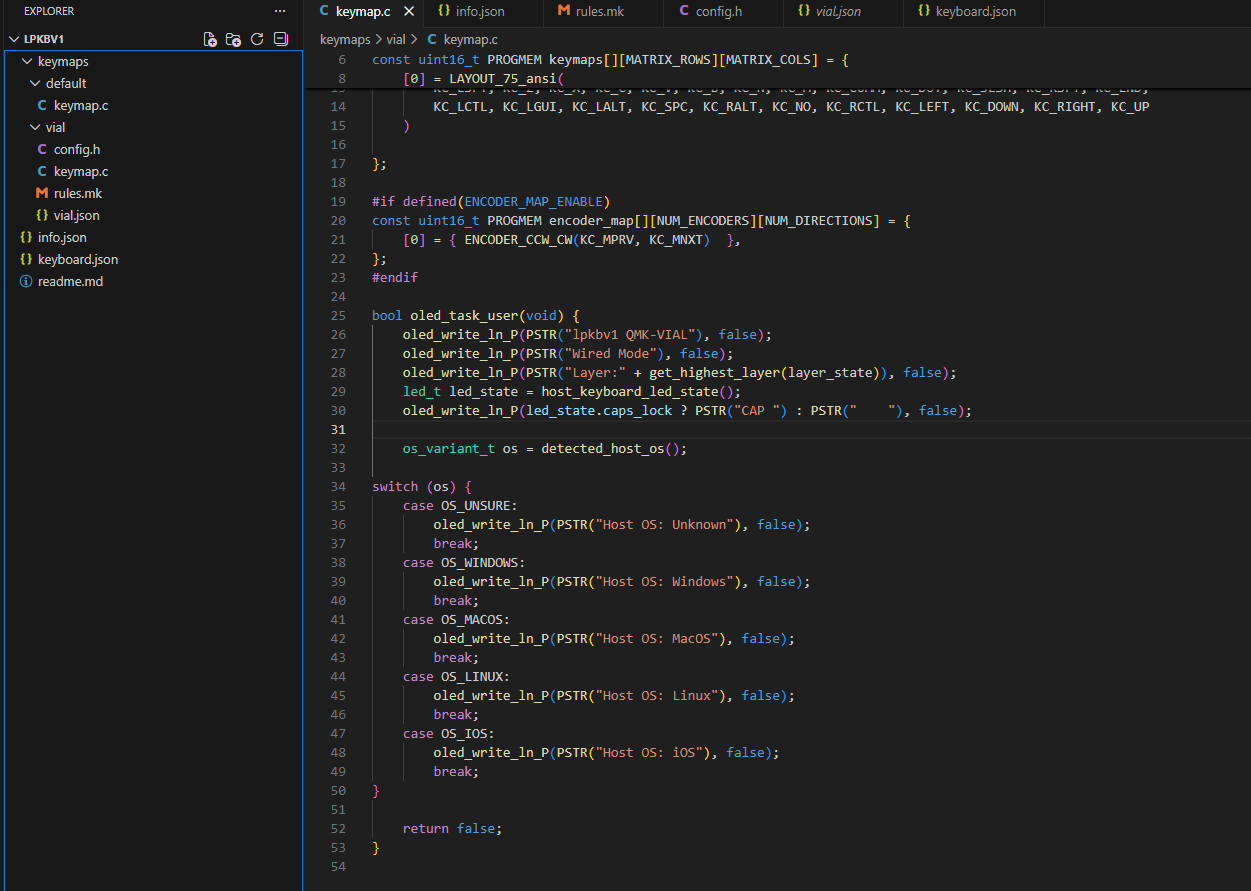The image size is (1251, 891).
Task: Open rules.mk in the vial folder
Action: (77, 193)
